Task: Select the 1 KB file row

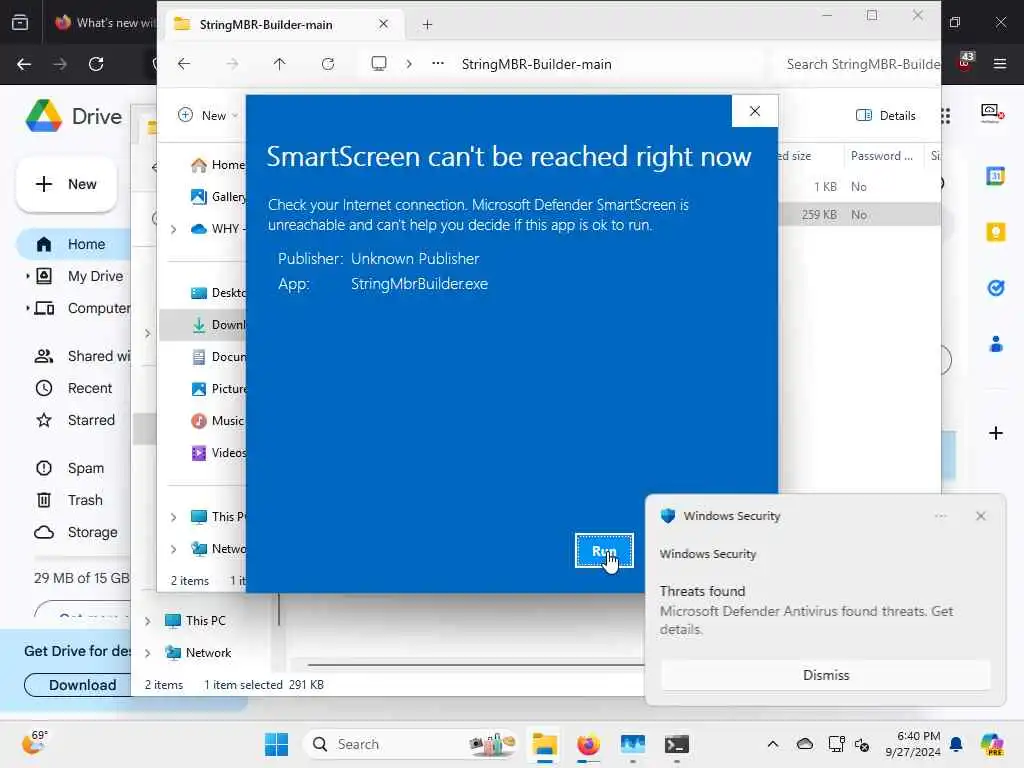Action: [x=859, y=187]
